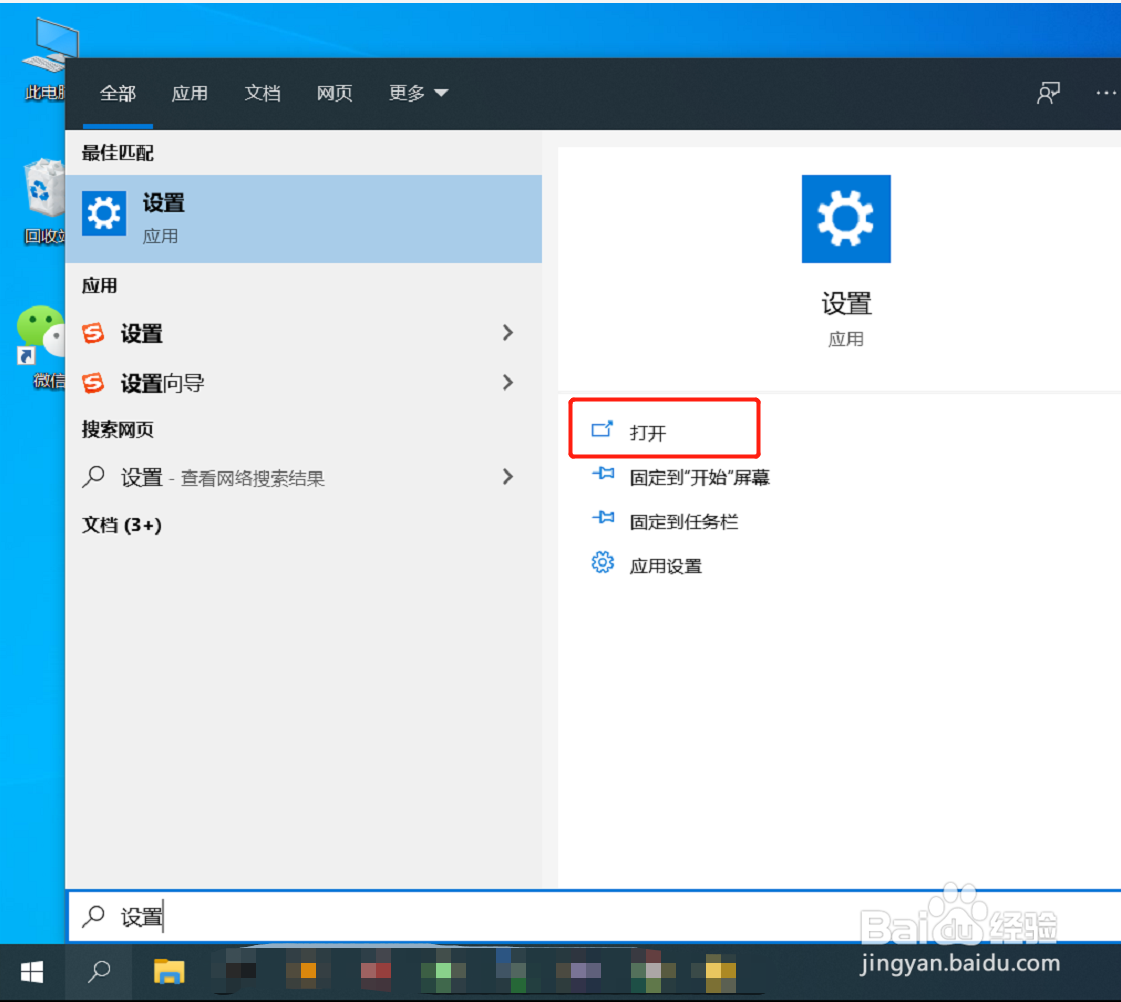Expand the 文档 (3+) section
The height and width of the screenshot is (1002, 1121).
[x=122, y=525]
